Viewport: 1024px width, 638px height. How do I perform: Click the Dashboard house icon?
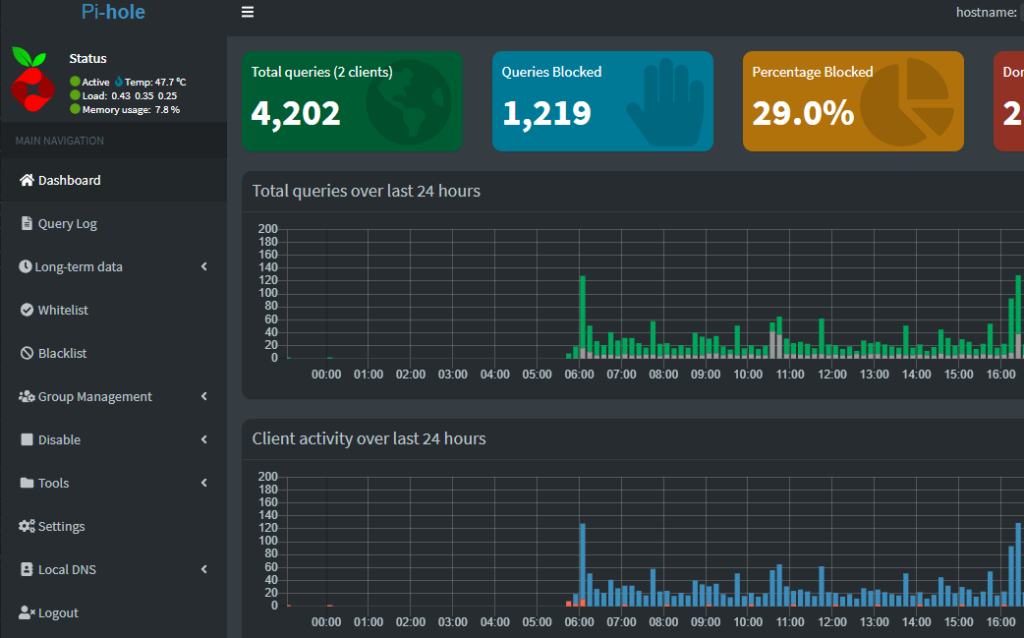tap(27, 181)
